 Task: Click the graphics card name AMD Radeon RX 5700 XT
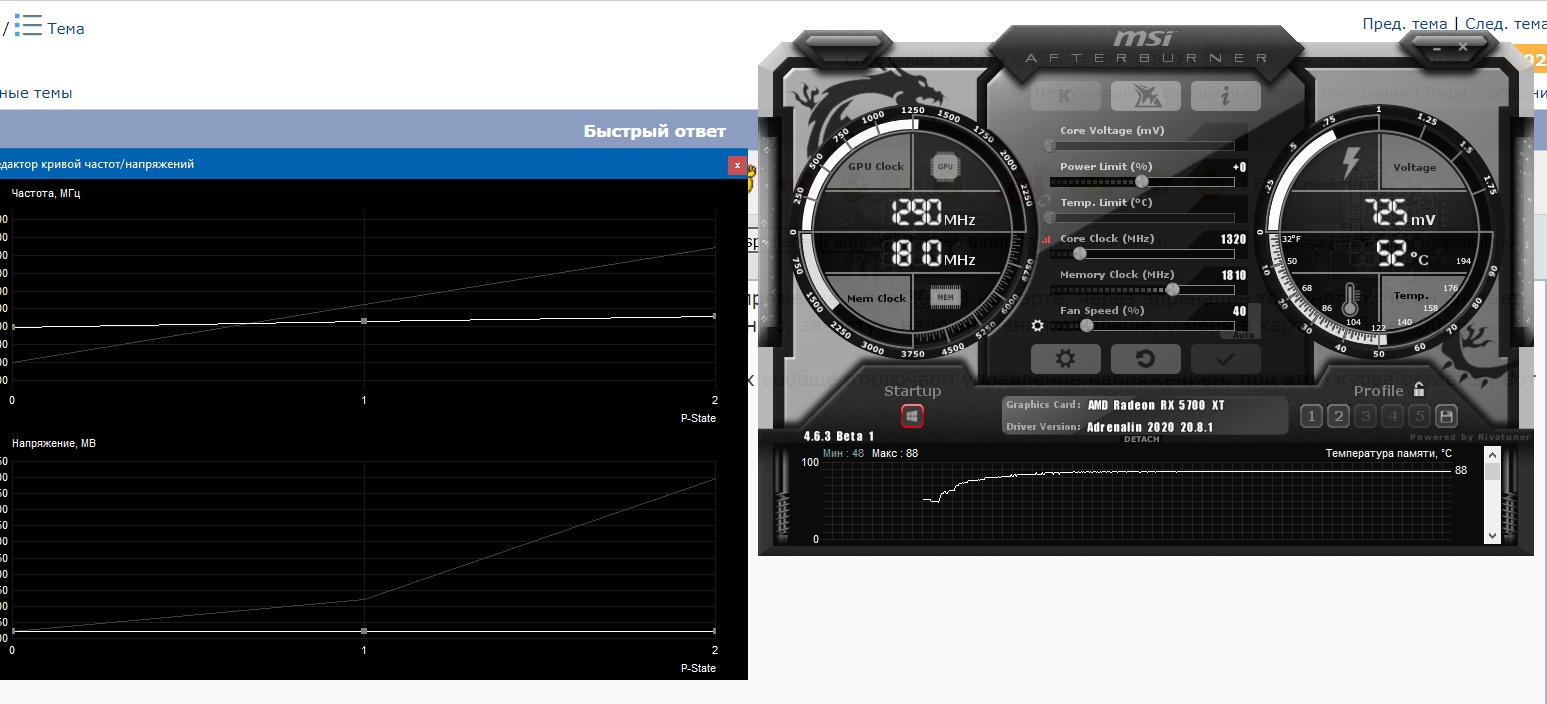(1154, 405)
